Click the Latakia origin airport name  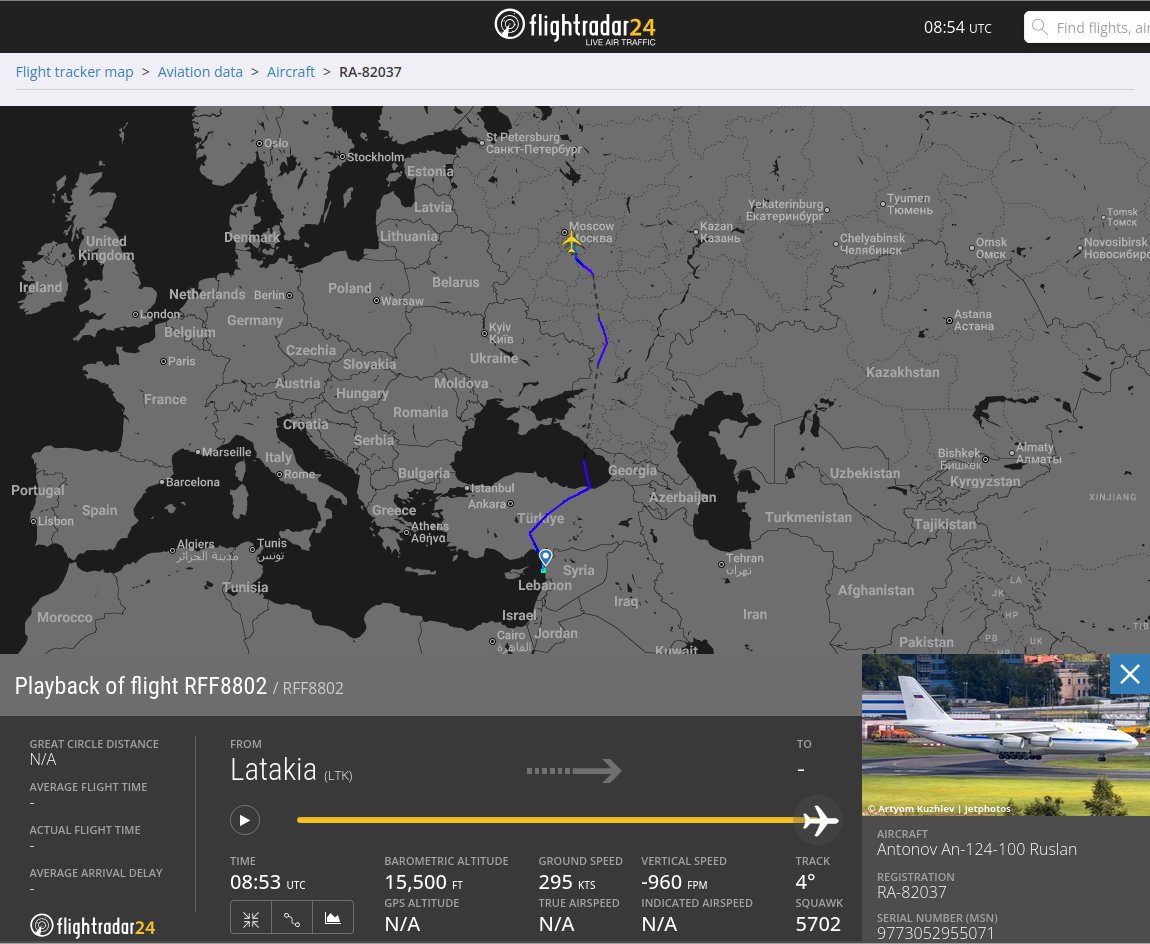[x=273, y=770]
